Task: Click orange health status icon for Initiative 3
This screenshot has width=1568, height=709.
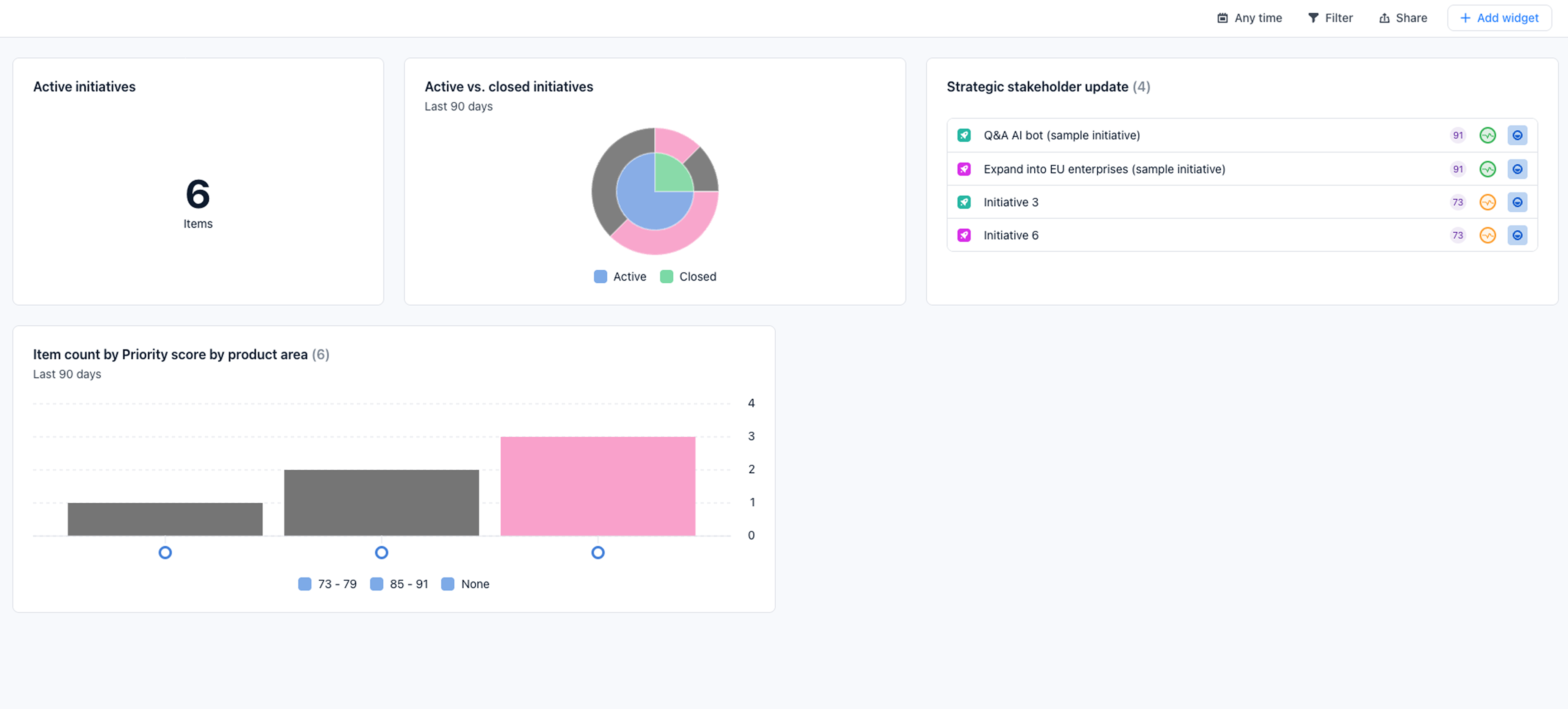Action: point(1487,202)
